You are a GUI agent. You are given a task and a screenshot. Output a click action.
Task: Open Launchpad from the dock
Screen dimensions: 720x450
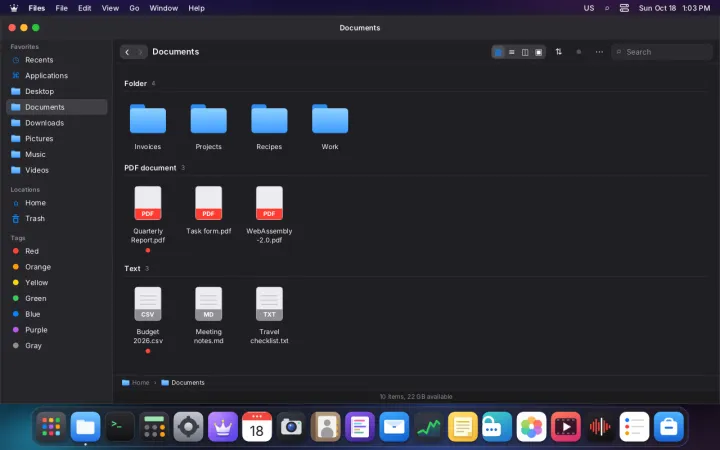(x=51, y=427)
